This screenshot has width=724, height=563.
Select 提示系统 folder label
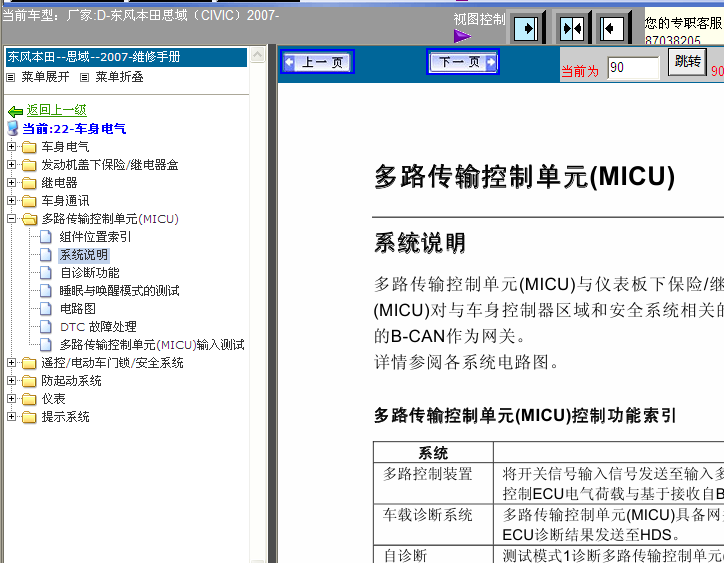[65, 417]
